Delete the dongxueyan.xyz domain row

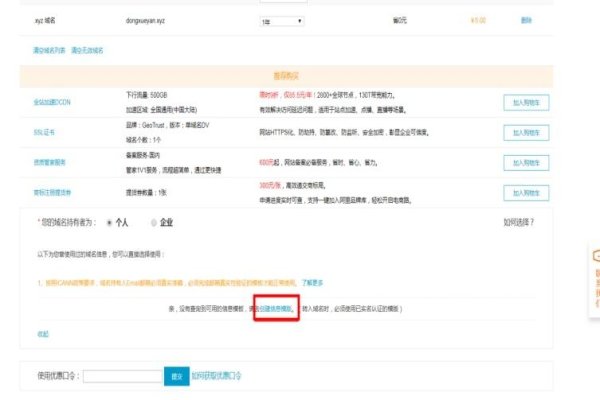(x=526, y=20)
